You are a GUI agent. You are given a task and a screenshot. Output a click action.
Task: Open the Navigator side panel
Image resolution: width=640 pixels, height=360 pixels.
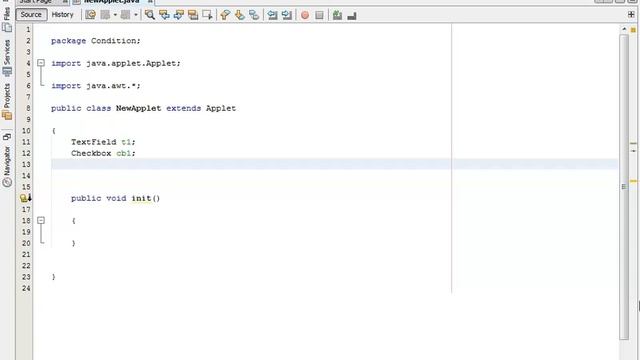tap(7, 167)
